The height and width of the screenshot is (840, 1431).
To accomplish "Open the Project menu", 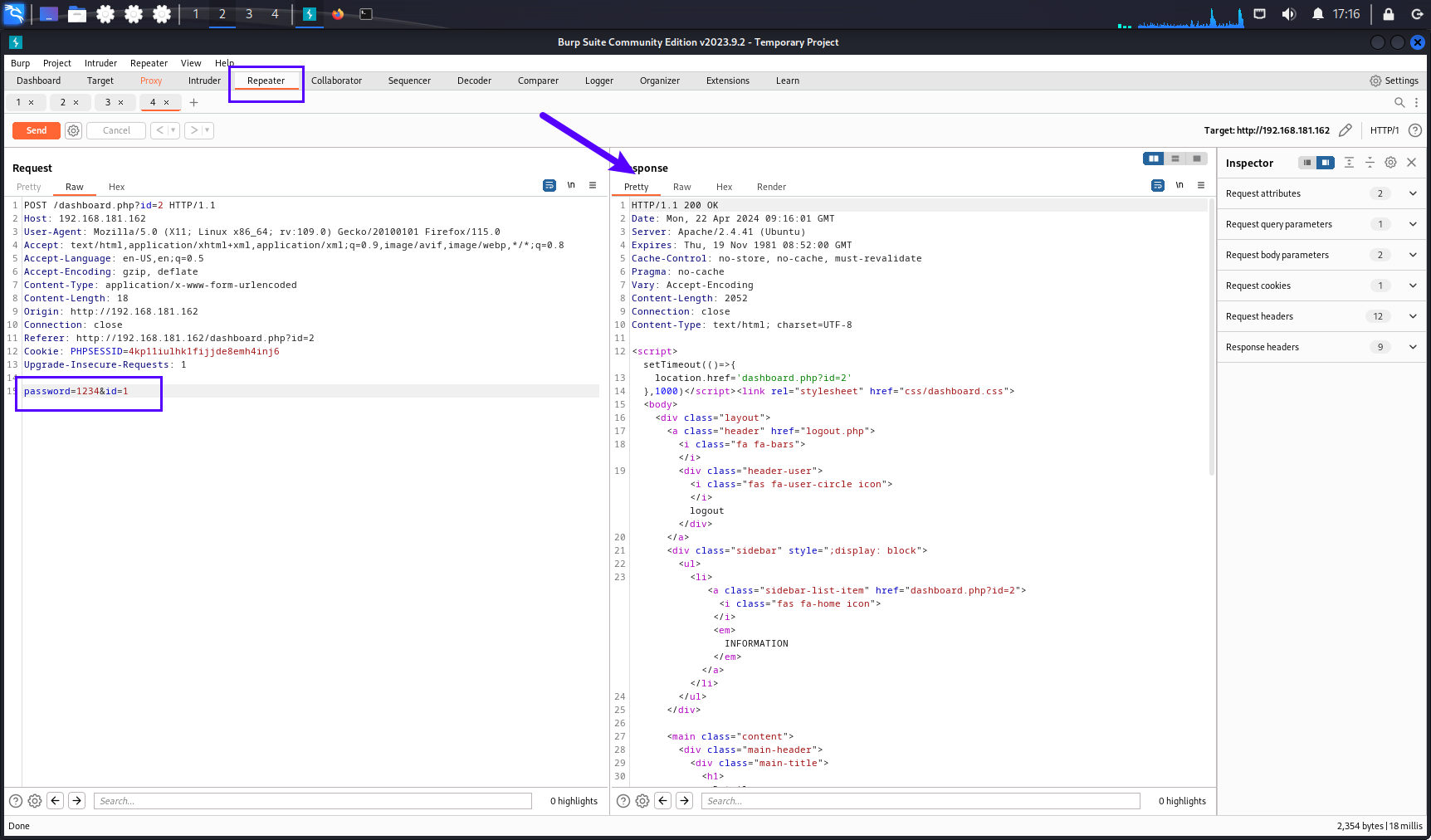I will point(56,63).
